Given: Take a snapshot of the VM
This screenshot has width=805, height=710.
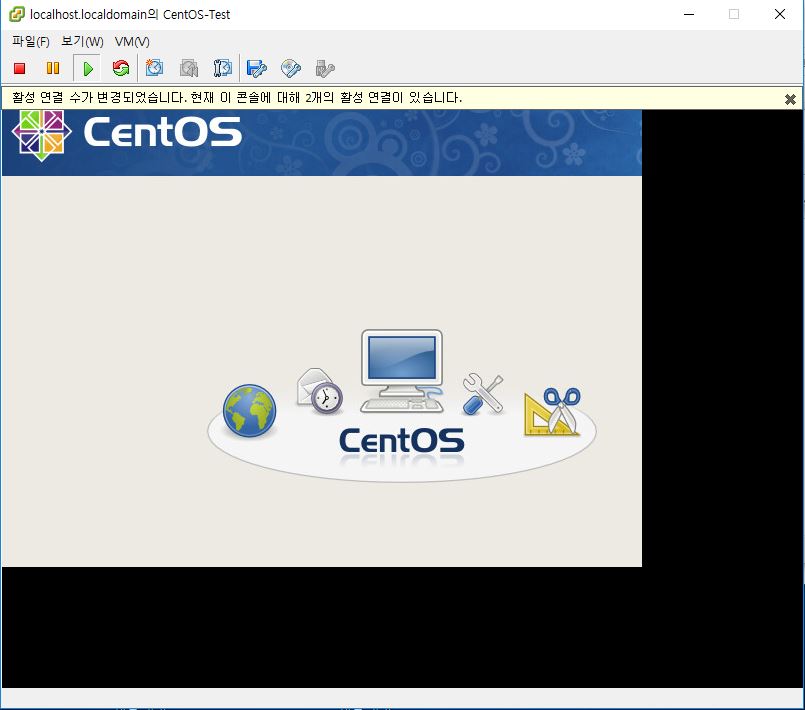Looking at the screenshot, I should 155,68.
